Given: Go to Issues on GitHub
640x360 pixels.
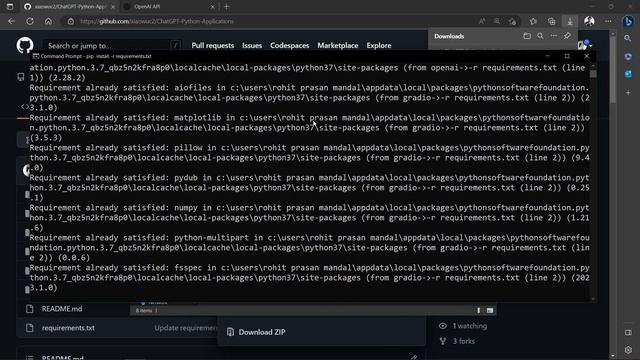Looking at the screenshot, I should click(x=252, y=45).
